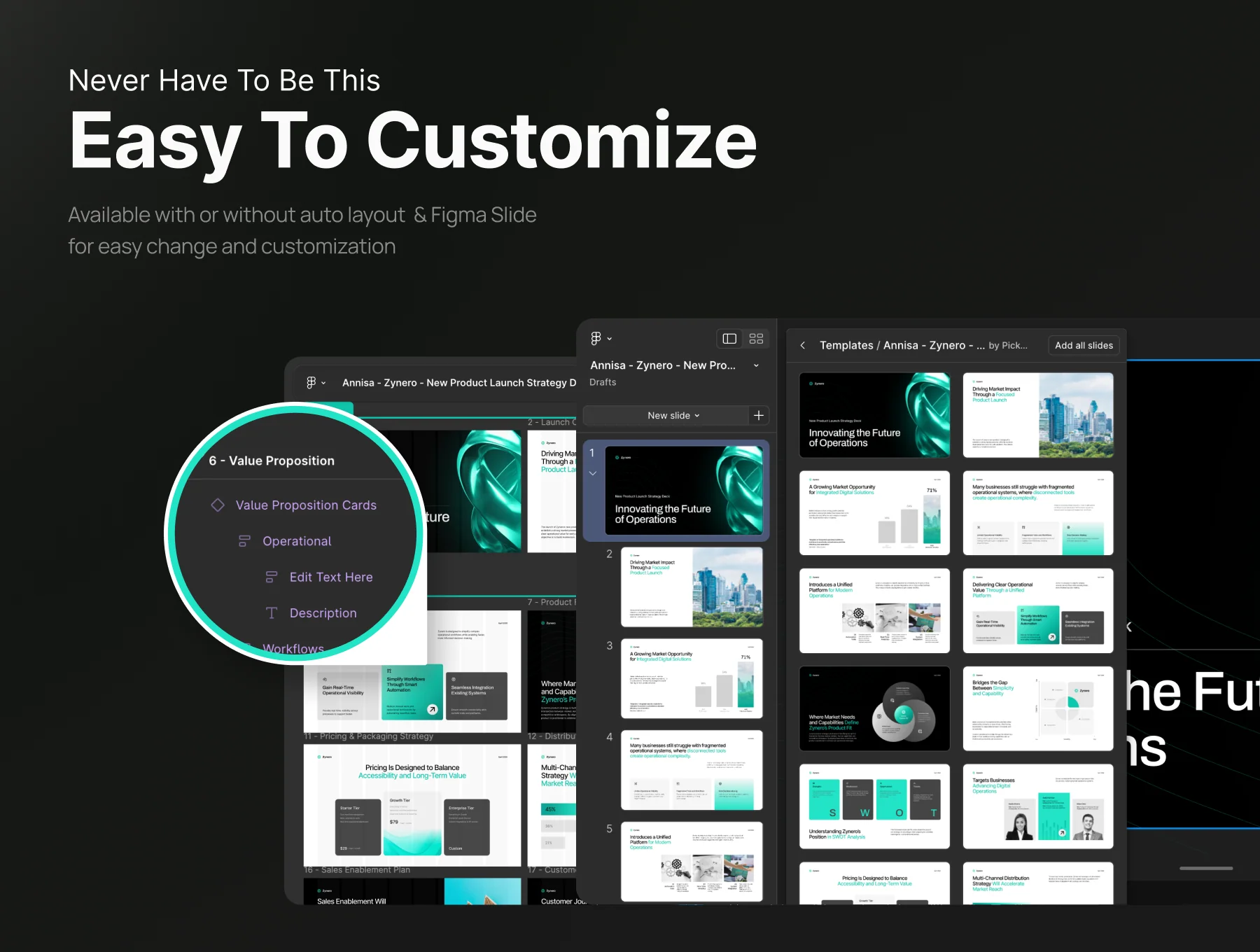Select slide 3 A Growing Market Opportunity in the slide list
Screen dimensions: 1260x952
(692, 679)
